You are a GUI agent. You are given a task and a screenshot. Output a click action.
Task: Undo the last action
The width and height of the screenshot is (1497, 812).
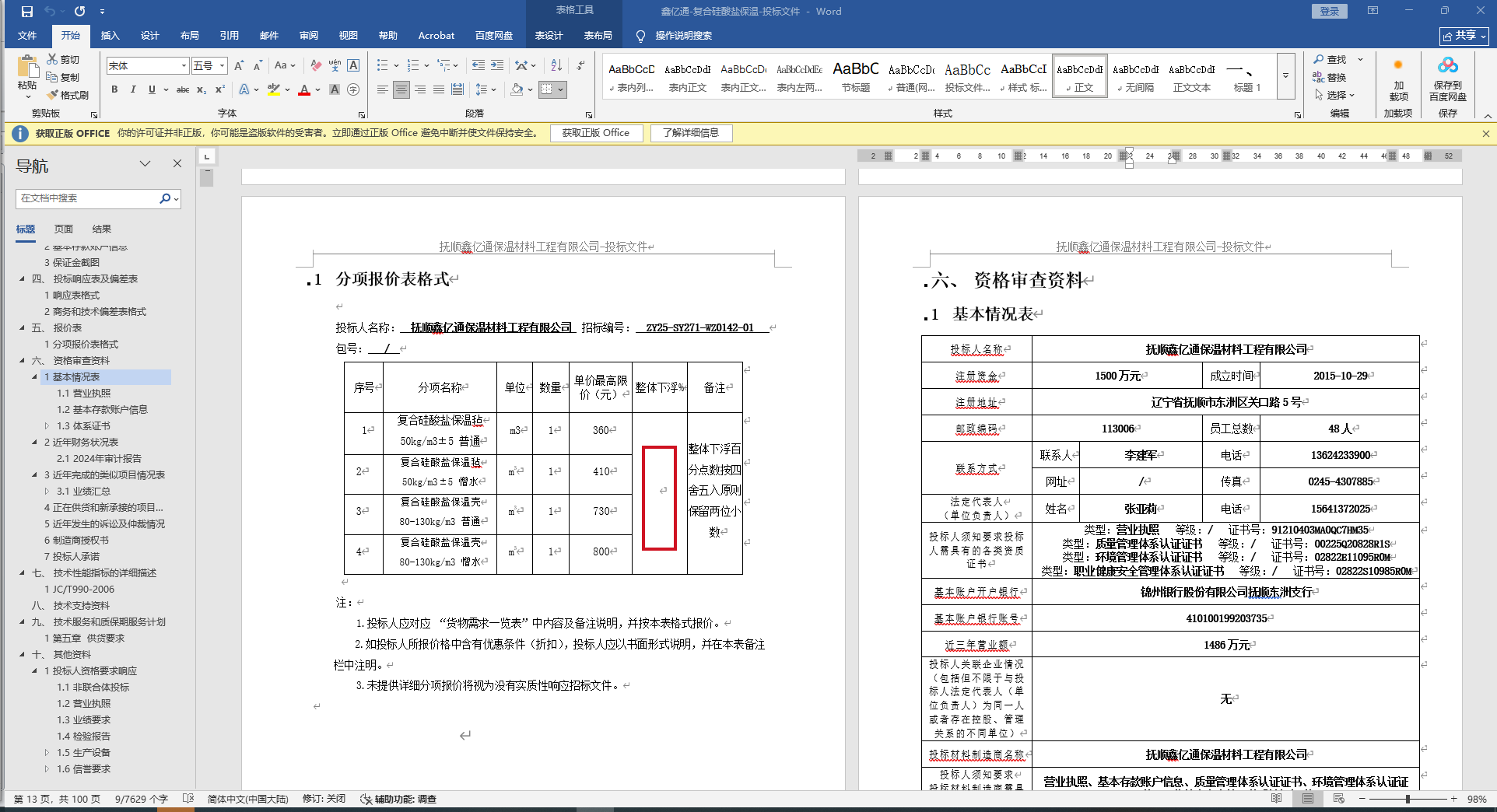coord(51,12)
